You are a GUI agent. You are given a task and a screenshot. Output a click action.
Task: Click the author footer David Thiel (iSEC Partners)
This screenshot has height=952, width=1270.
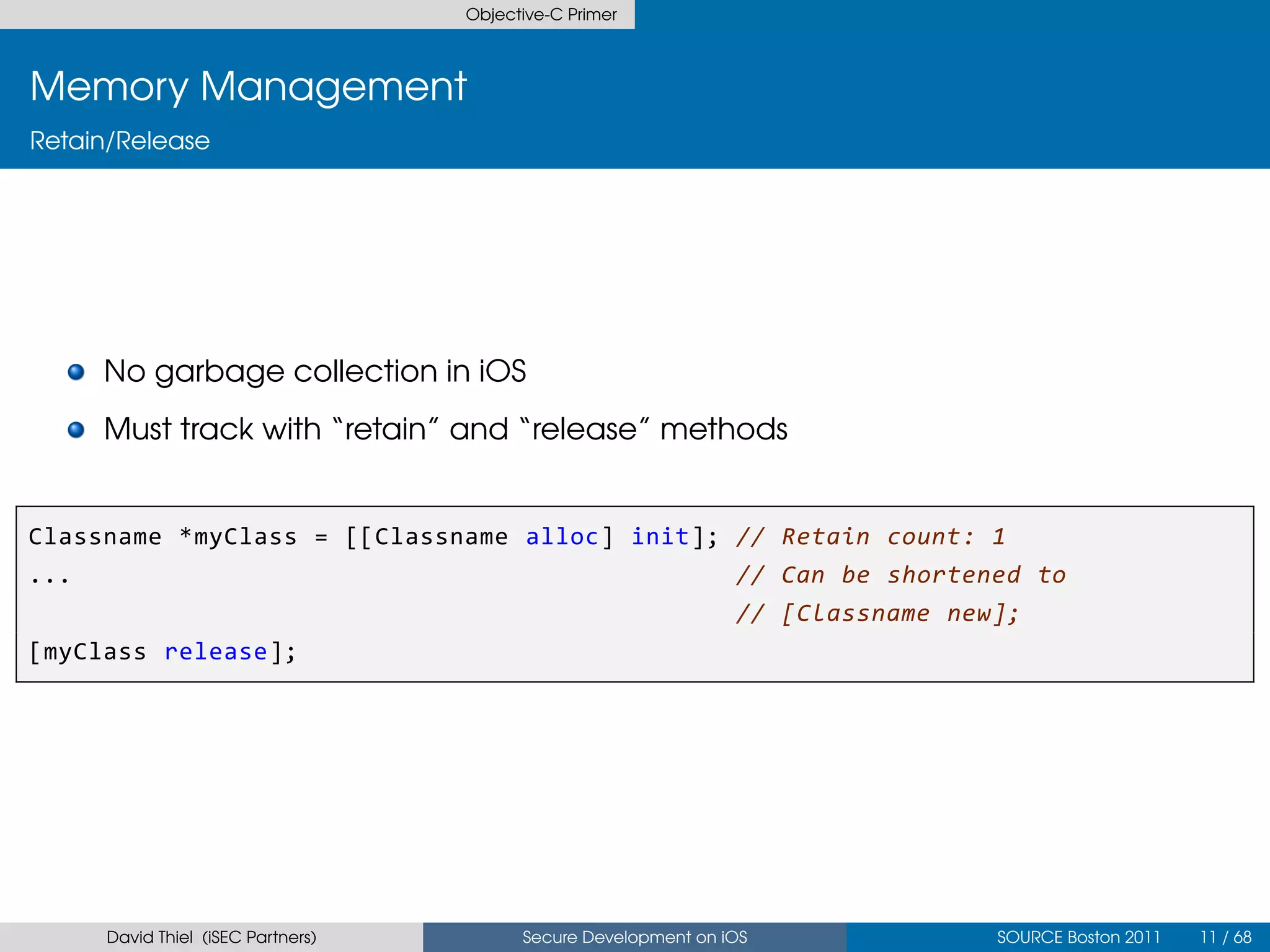(x=211, y=937)
